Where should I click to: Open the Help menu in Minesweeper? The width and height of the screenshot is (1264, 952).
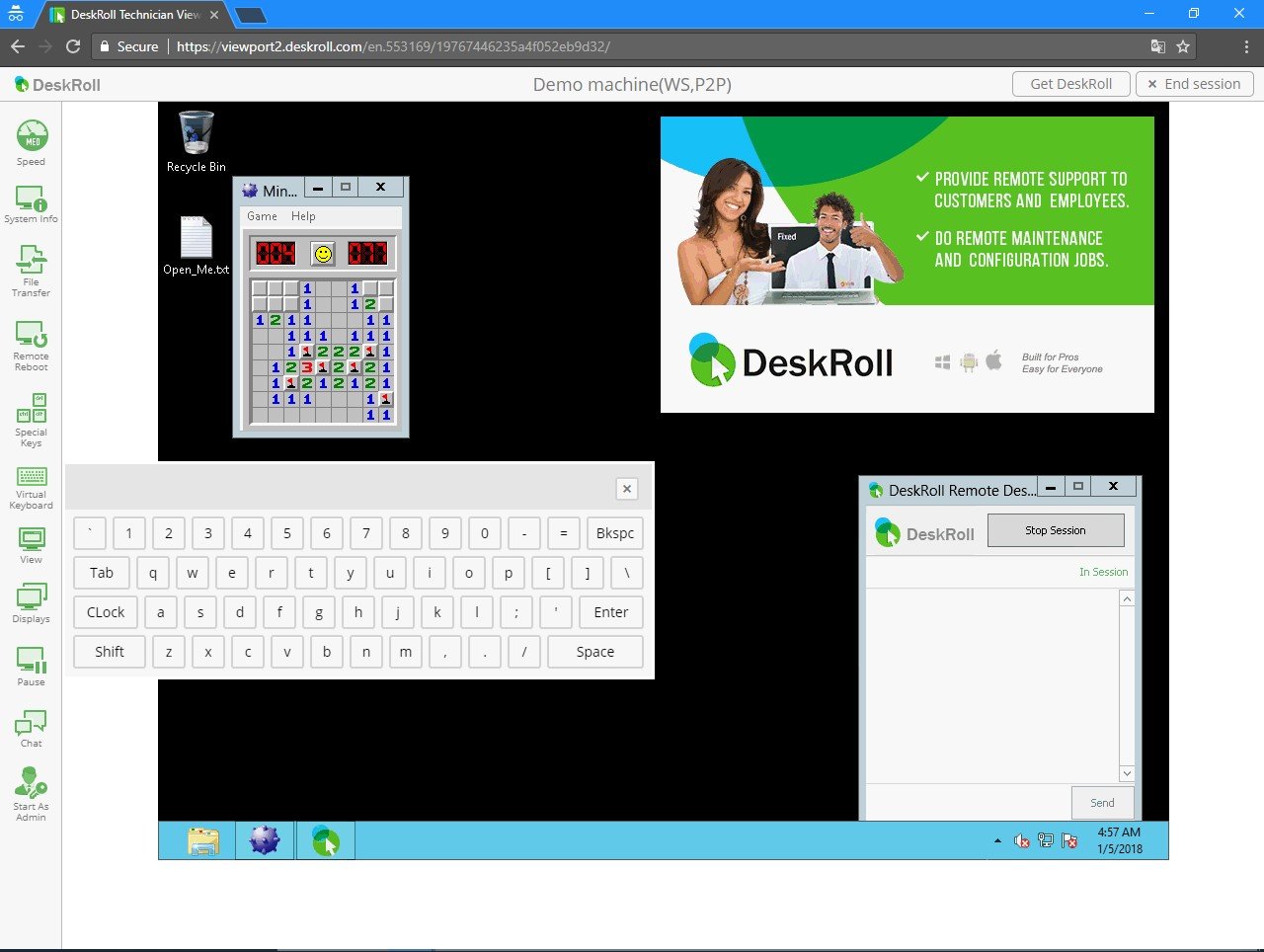303,216
